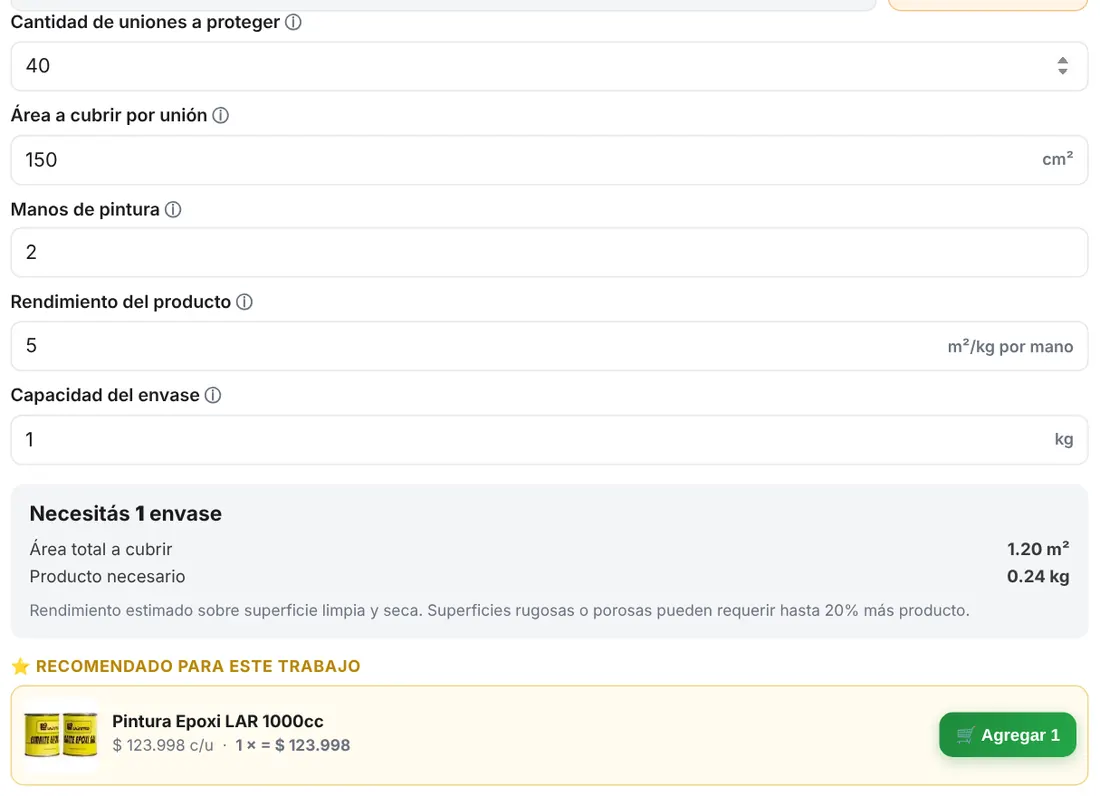
Task: Click the 1 × = $ 123.998 subtotal
Action: 293,746
